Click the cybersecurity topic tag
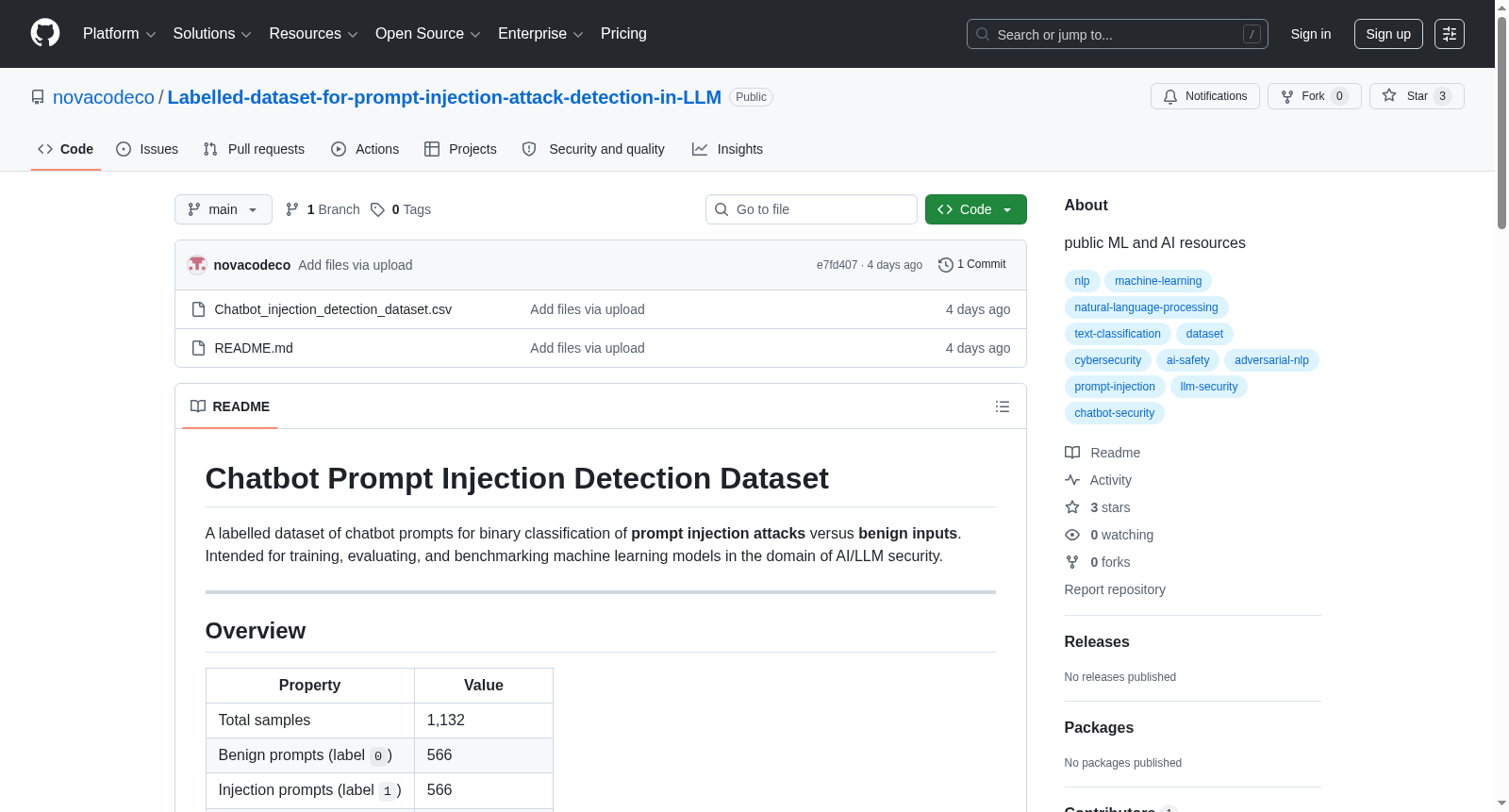 click(1108, 360)
